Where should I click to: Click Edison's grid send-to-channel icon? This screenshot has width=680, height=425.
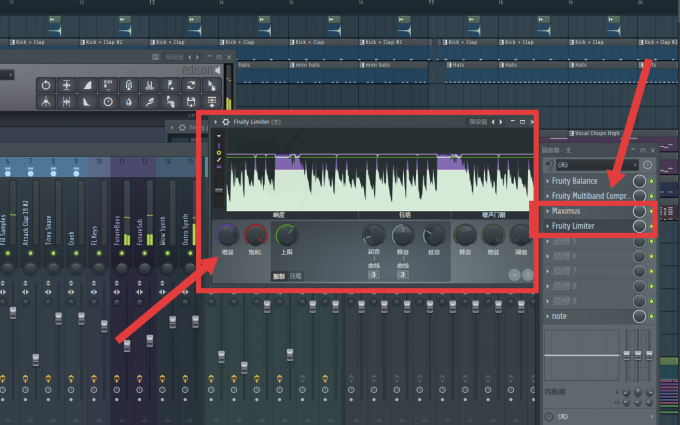212,101
